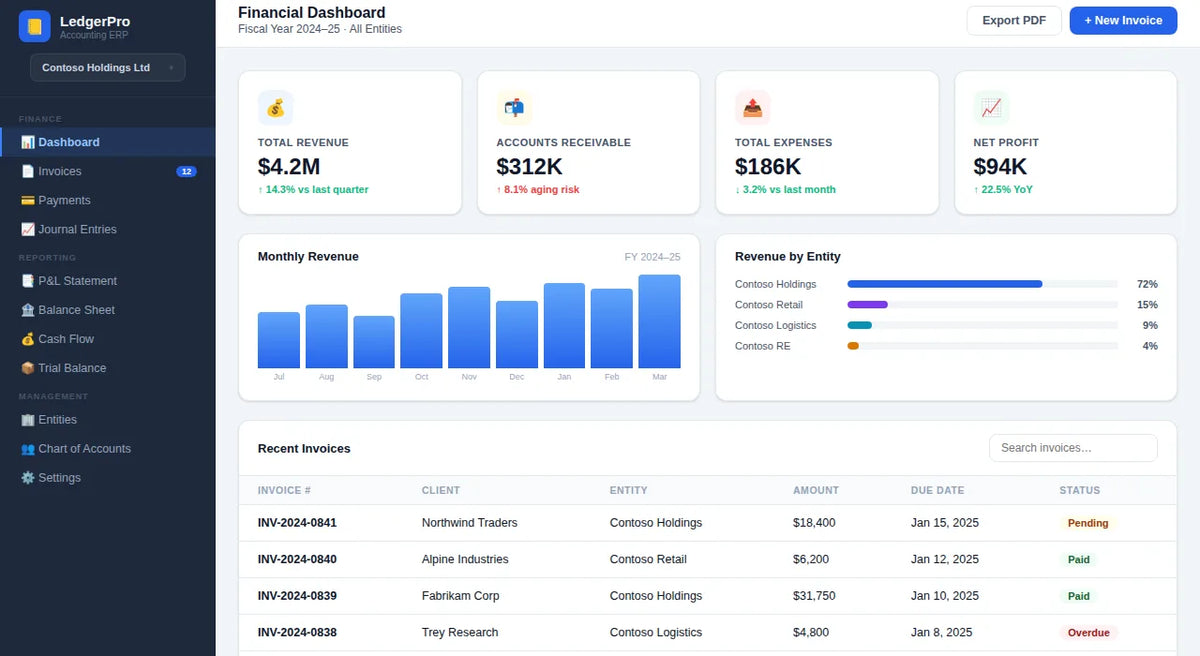The width and height of the screenshot is (1200, 656).
Task: Click the Export PDF button
Action: tap(1014, 20)
